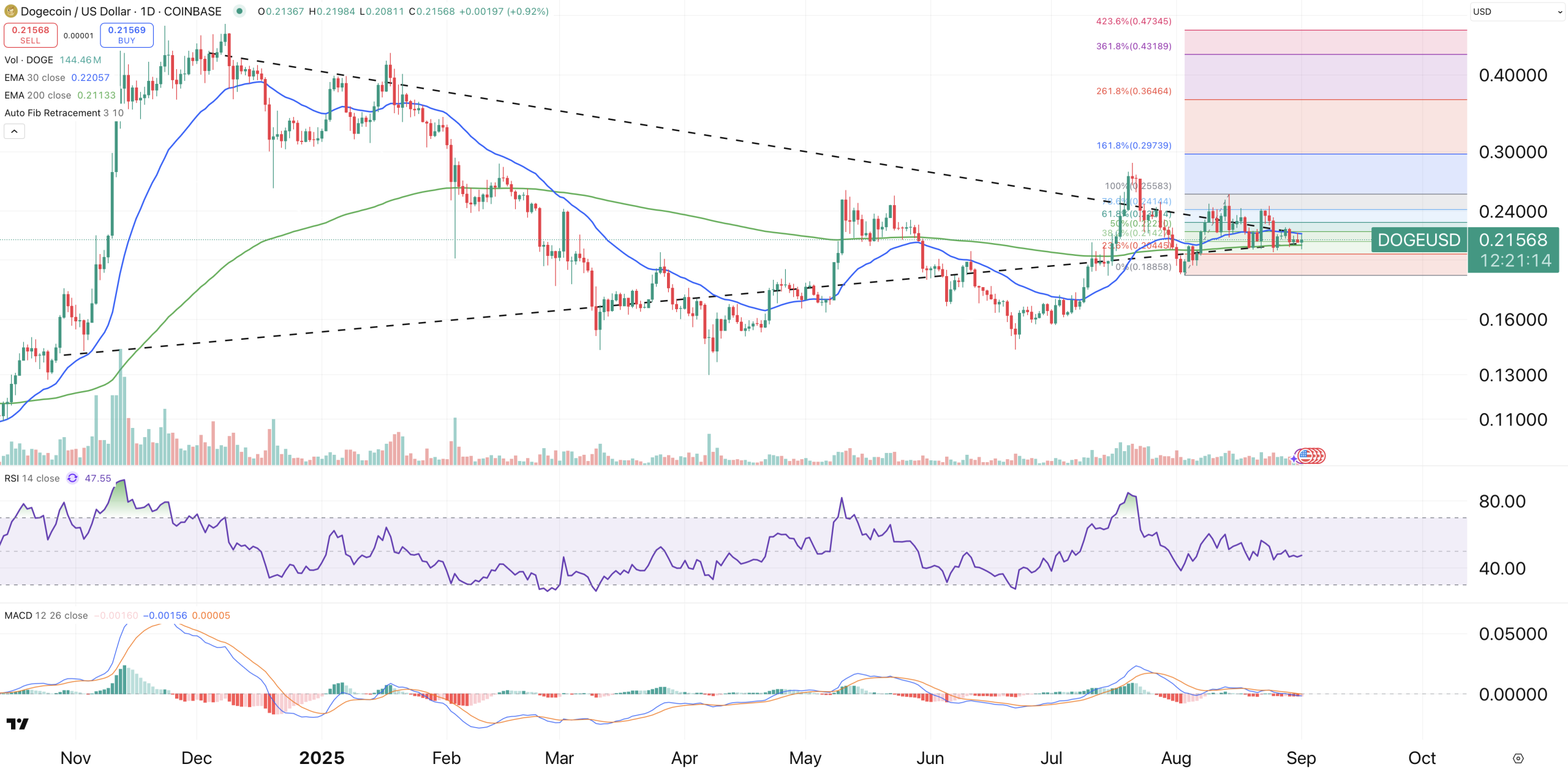Click the 261.8% Fibonacci extension red zone
This screenshot has height=775, width=1568.
point(1325,125)
